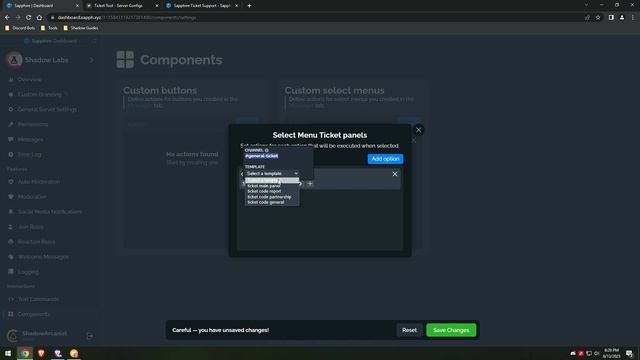
Task: Reset the unsaved changes
Action: pos(409,330)
